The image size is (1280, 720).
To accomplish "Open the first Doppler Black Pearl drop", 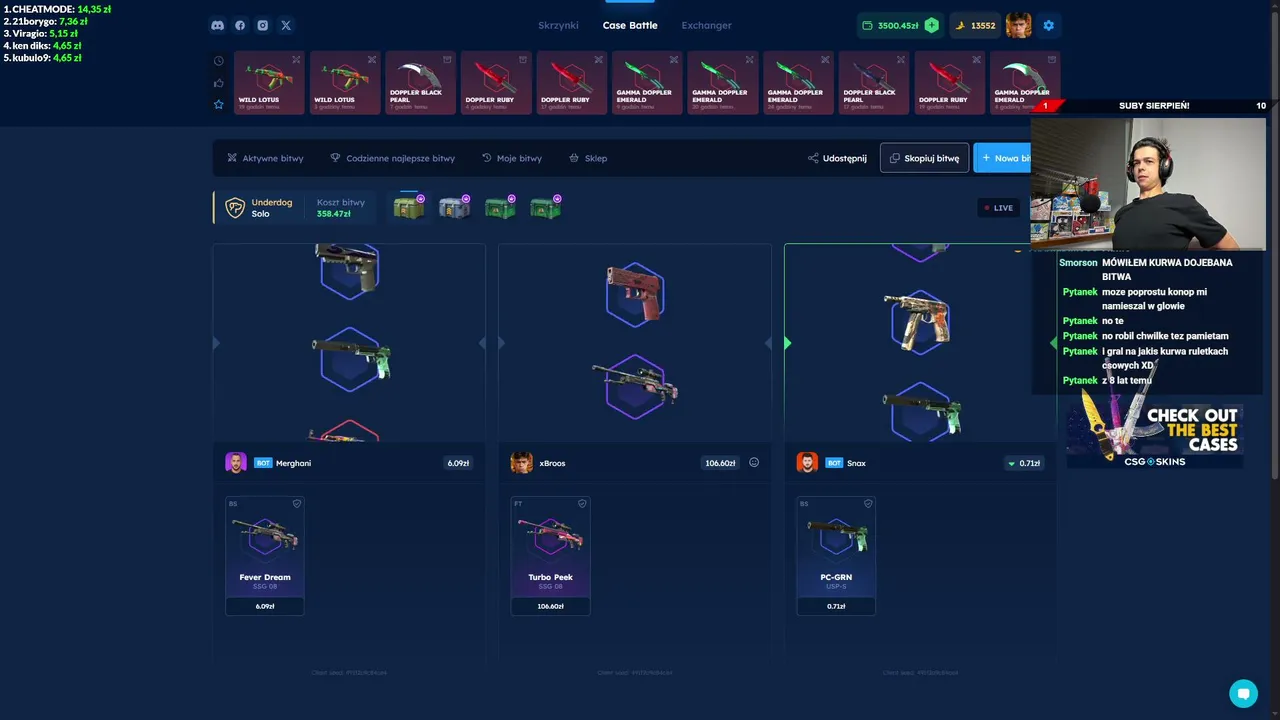I will pyautogui.click(x=420, y=83).
